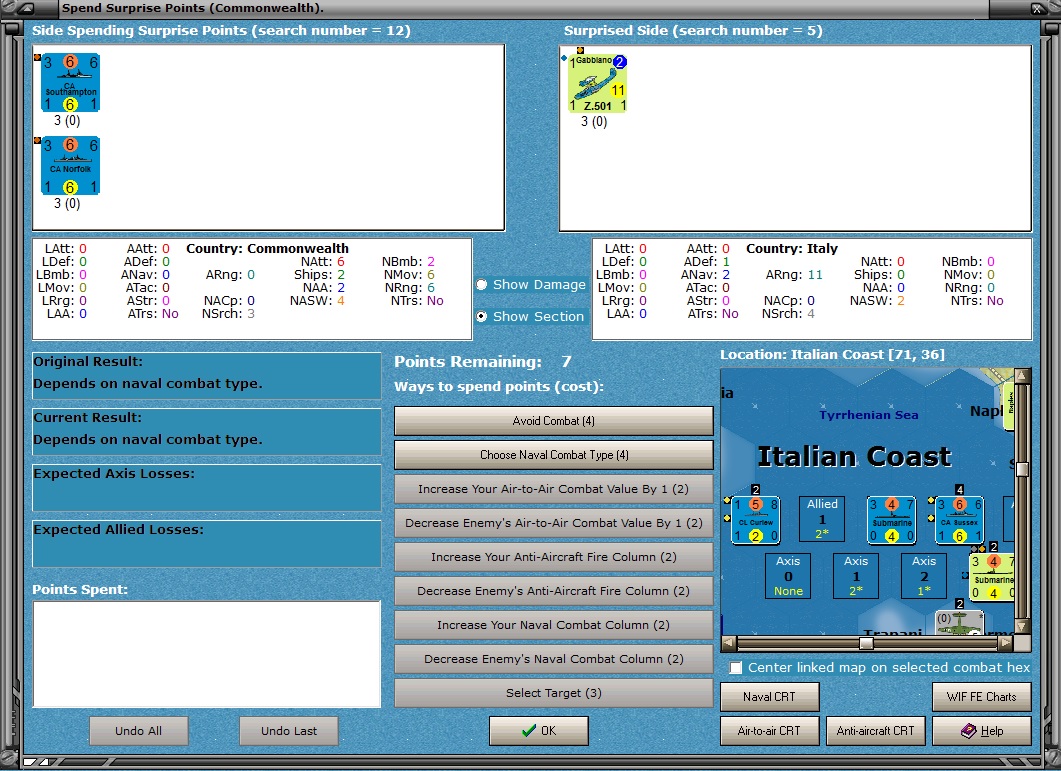Click 'Country: Commonwealth' text
Screen dimensions: 1061x771
click(267, 248)
